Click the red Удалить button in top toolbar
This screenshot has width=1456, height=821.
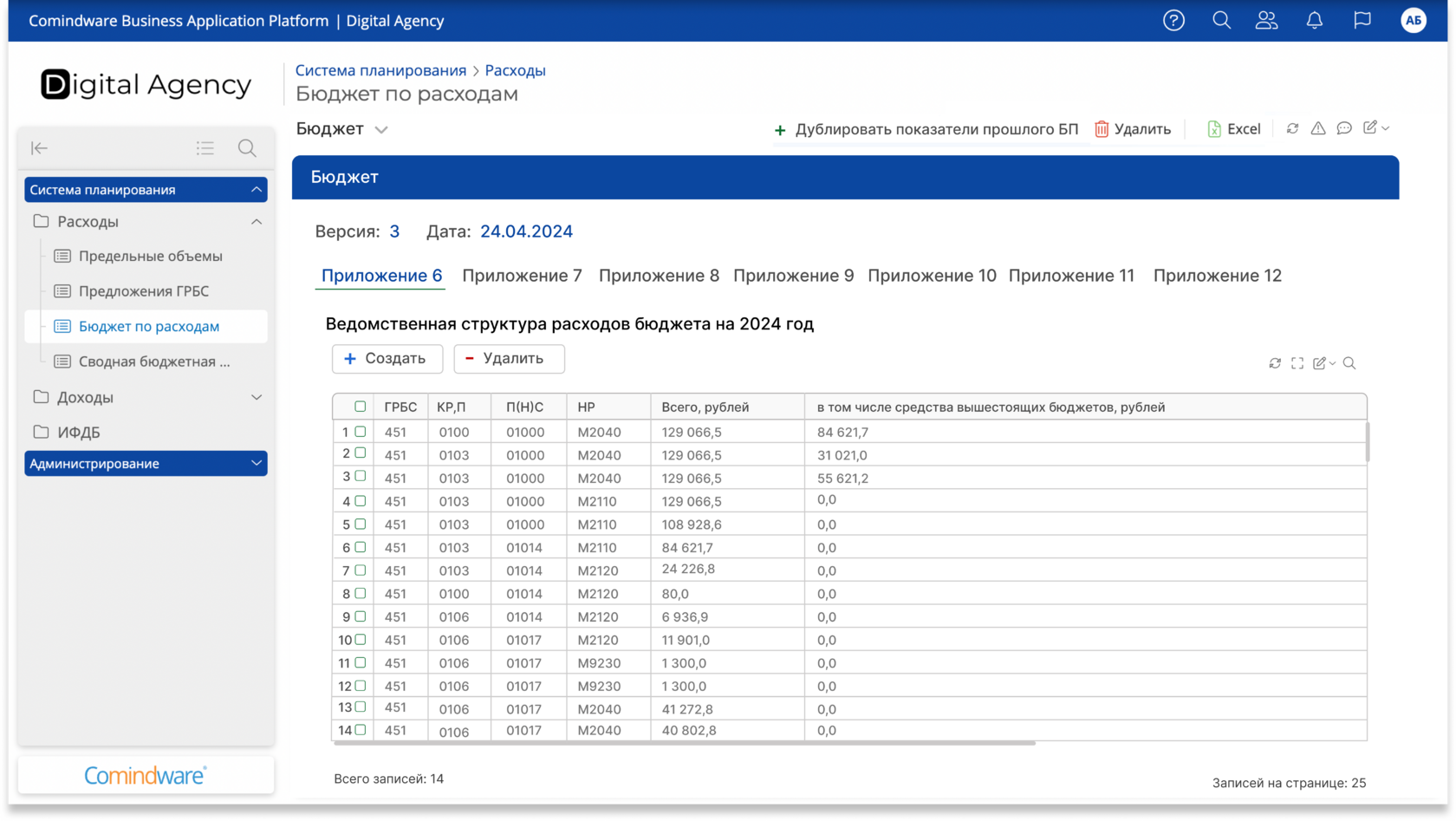(x=1133, y=129)
